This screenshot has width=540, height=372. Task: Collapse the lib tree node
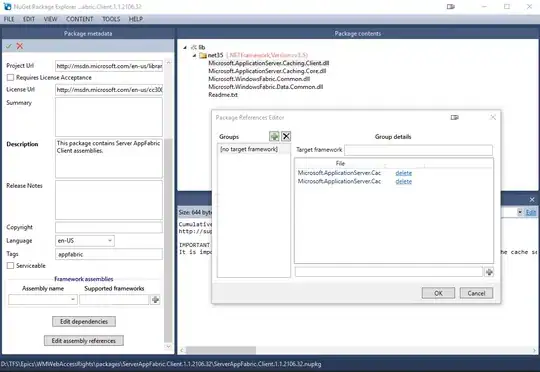pyautogui.click(x=185, y=47)
